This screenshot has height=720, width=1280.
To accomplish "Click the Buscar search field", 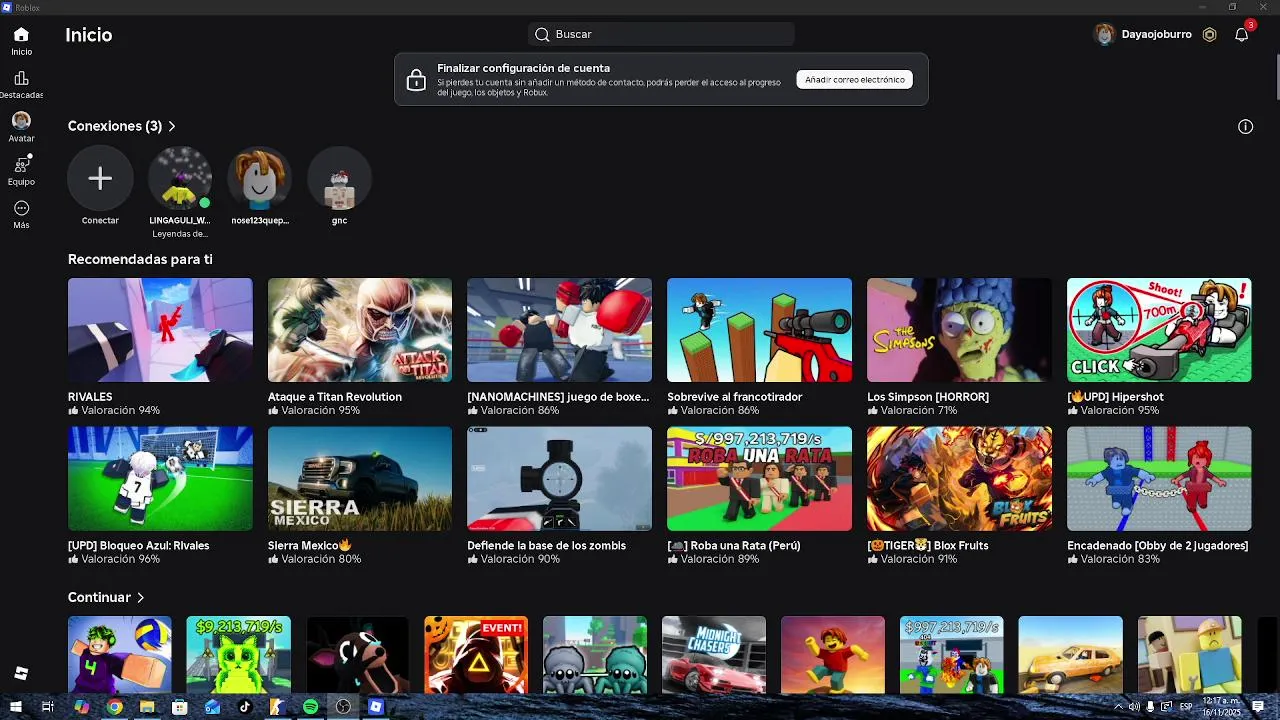I will point(661,34).
